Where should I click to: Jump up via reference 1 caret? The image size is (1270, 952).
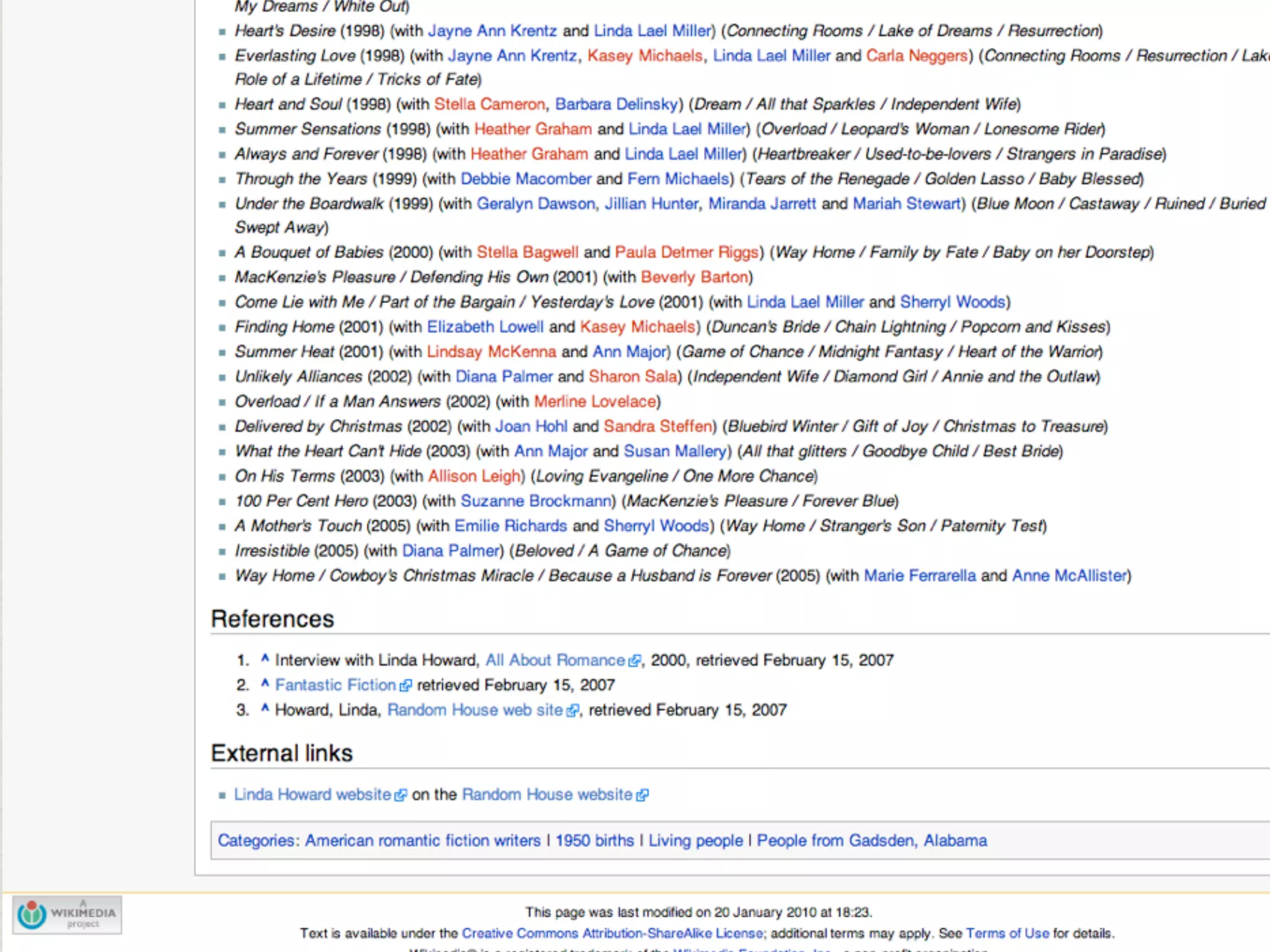[x=265, y=659]
